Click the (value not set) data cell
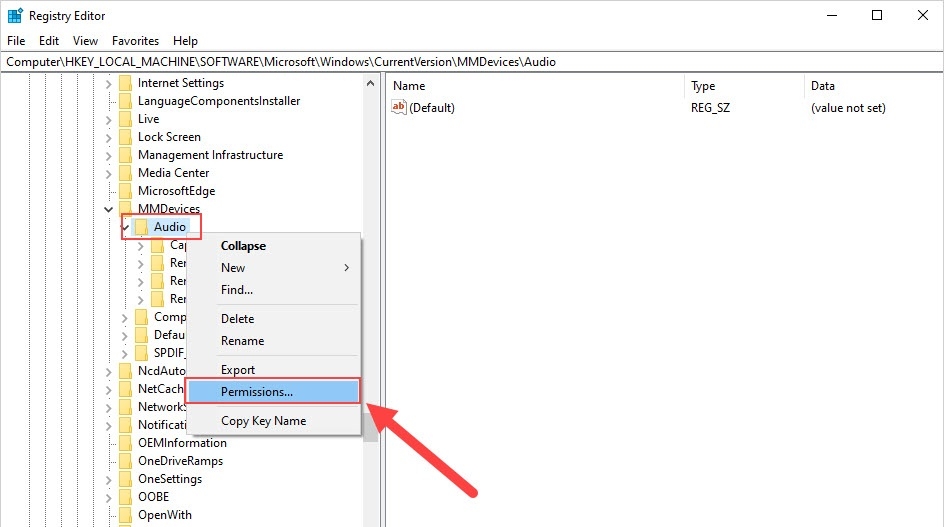This screenshot has width=944, height=527. tap(848, 108)
